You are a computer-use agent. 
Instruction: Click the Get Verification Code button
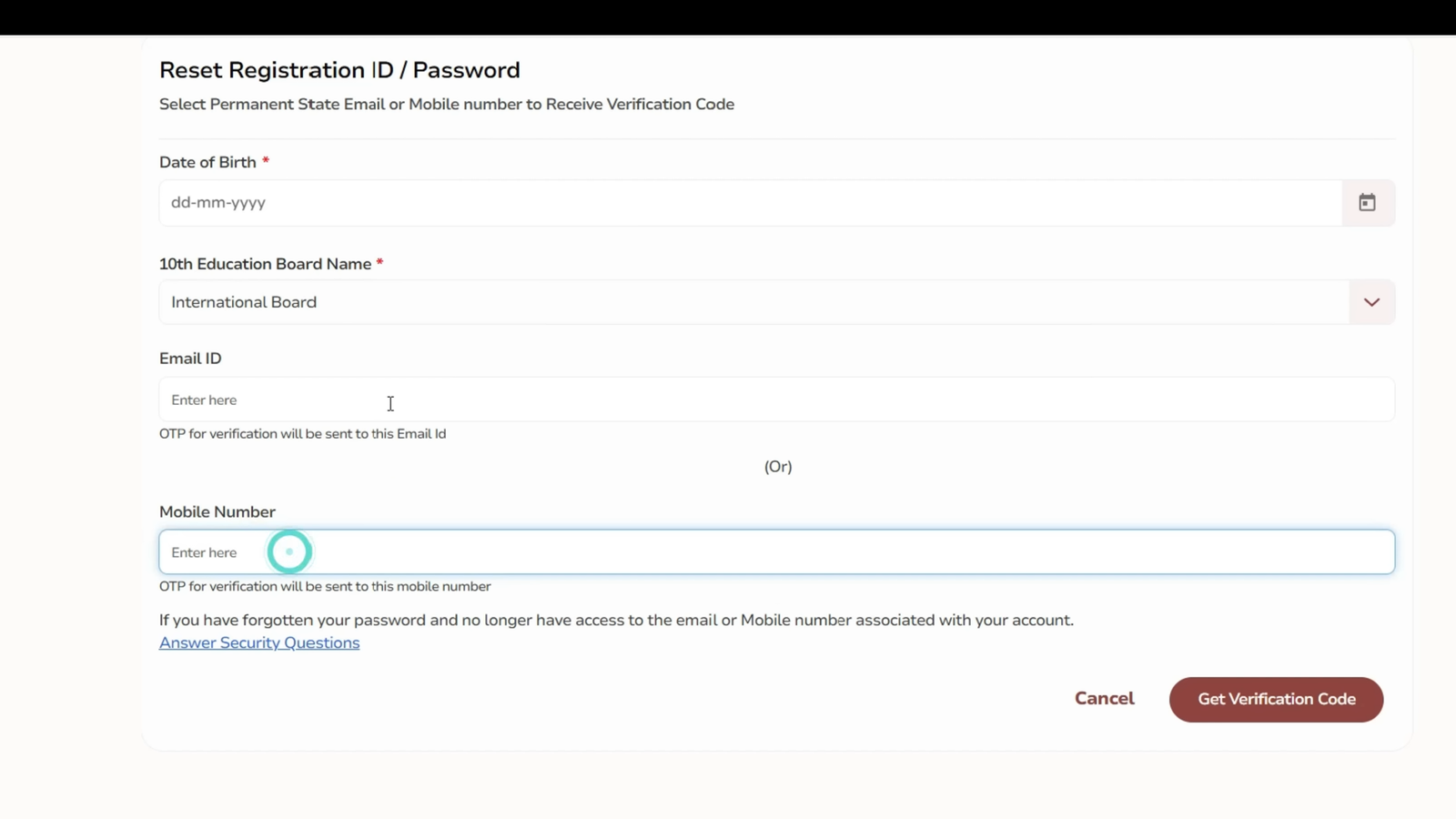[x=1276, y=700]
